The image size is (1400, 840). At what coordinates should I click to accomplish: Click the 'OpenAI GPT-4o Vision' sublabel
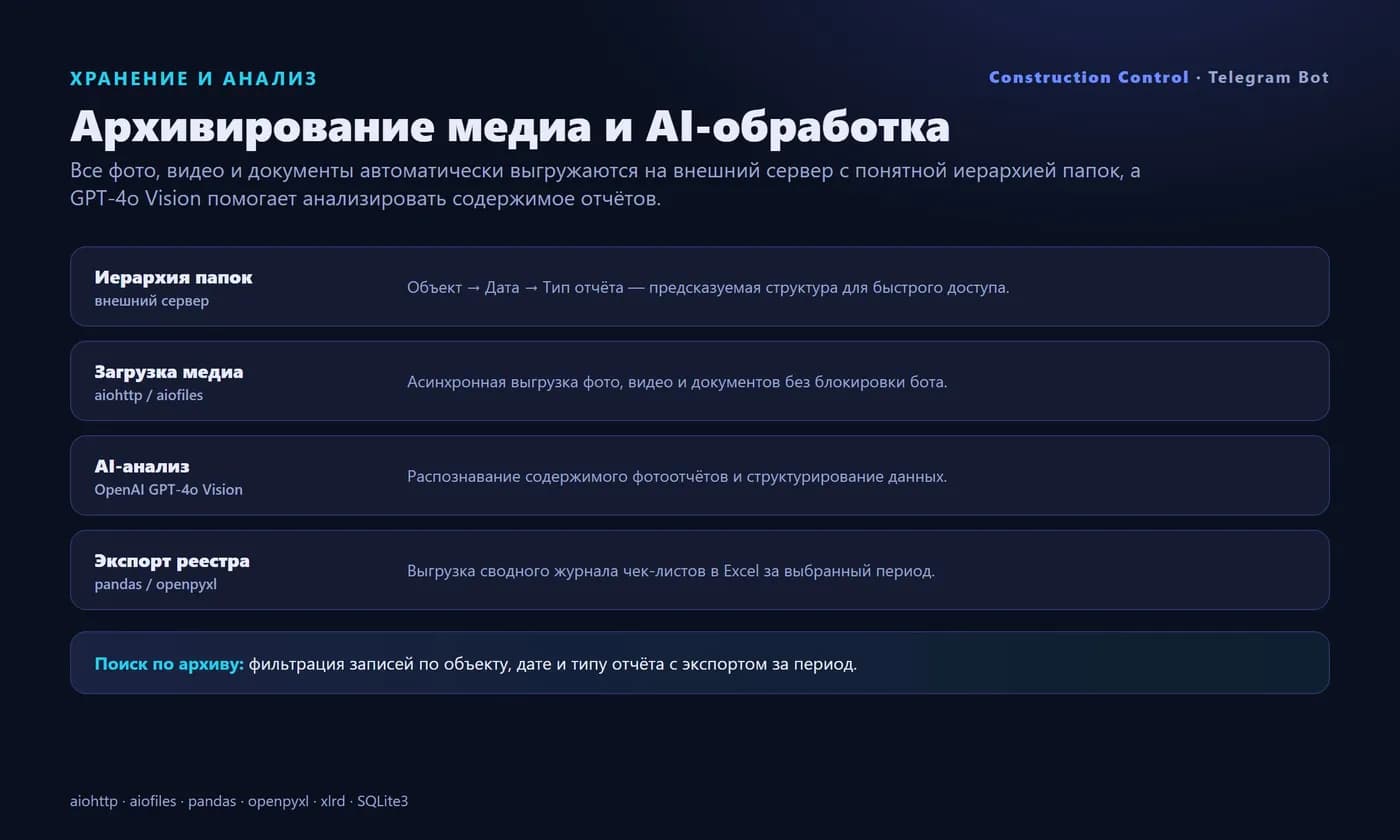169,490
